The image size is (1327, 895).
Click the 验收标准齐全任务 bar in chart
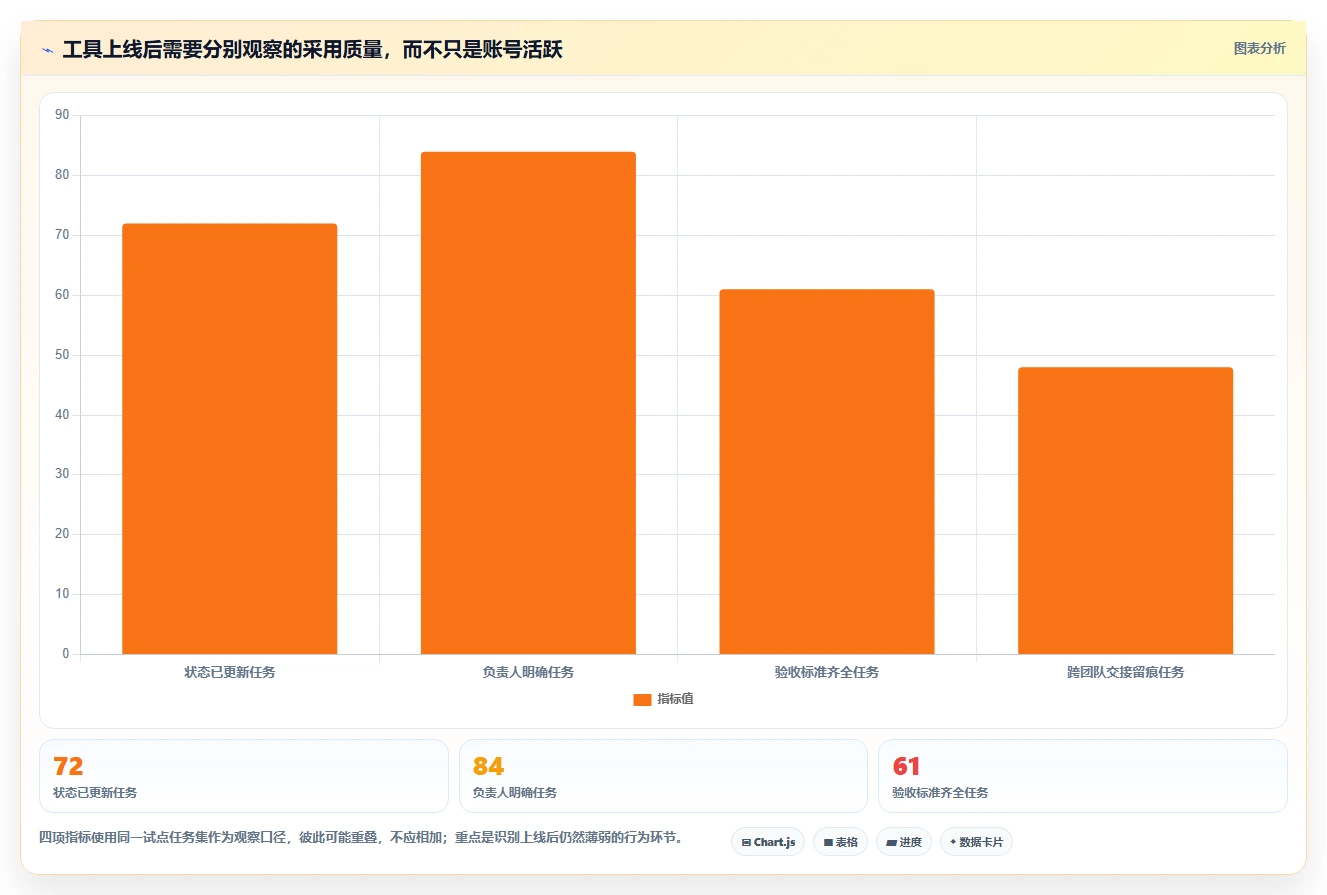click(827, 472)
